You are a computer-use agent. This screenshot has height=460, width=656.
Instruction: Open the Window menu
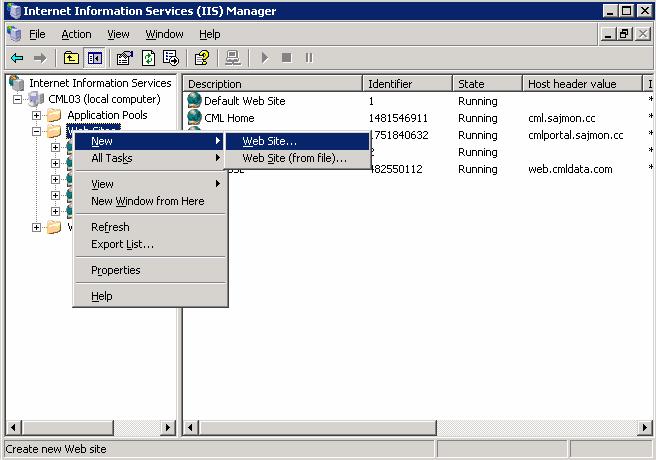(x=164, y=34)
